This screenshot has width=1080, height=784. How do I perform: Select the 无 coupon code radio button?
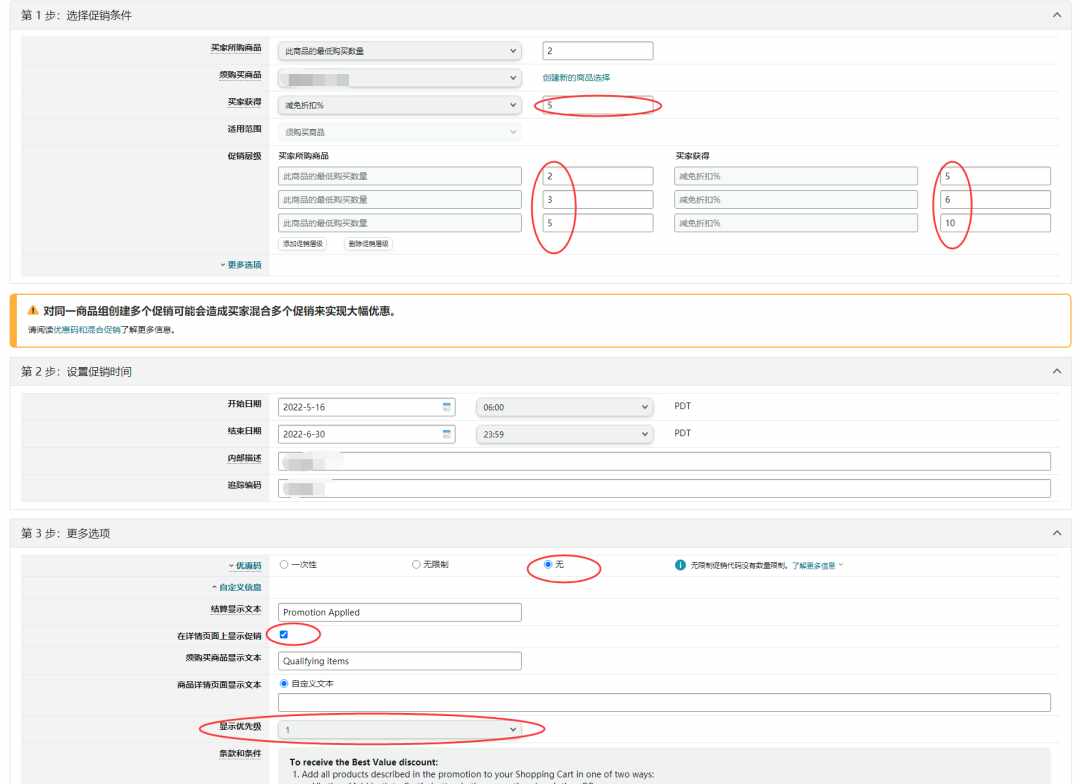pyautogui.click(x=548, y=564)
